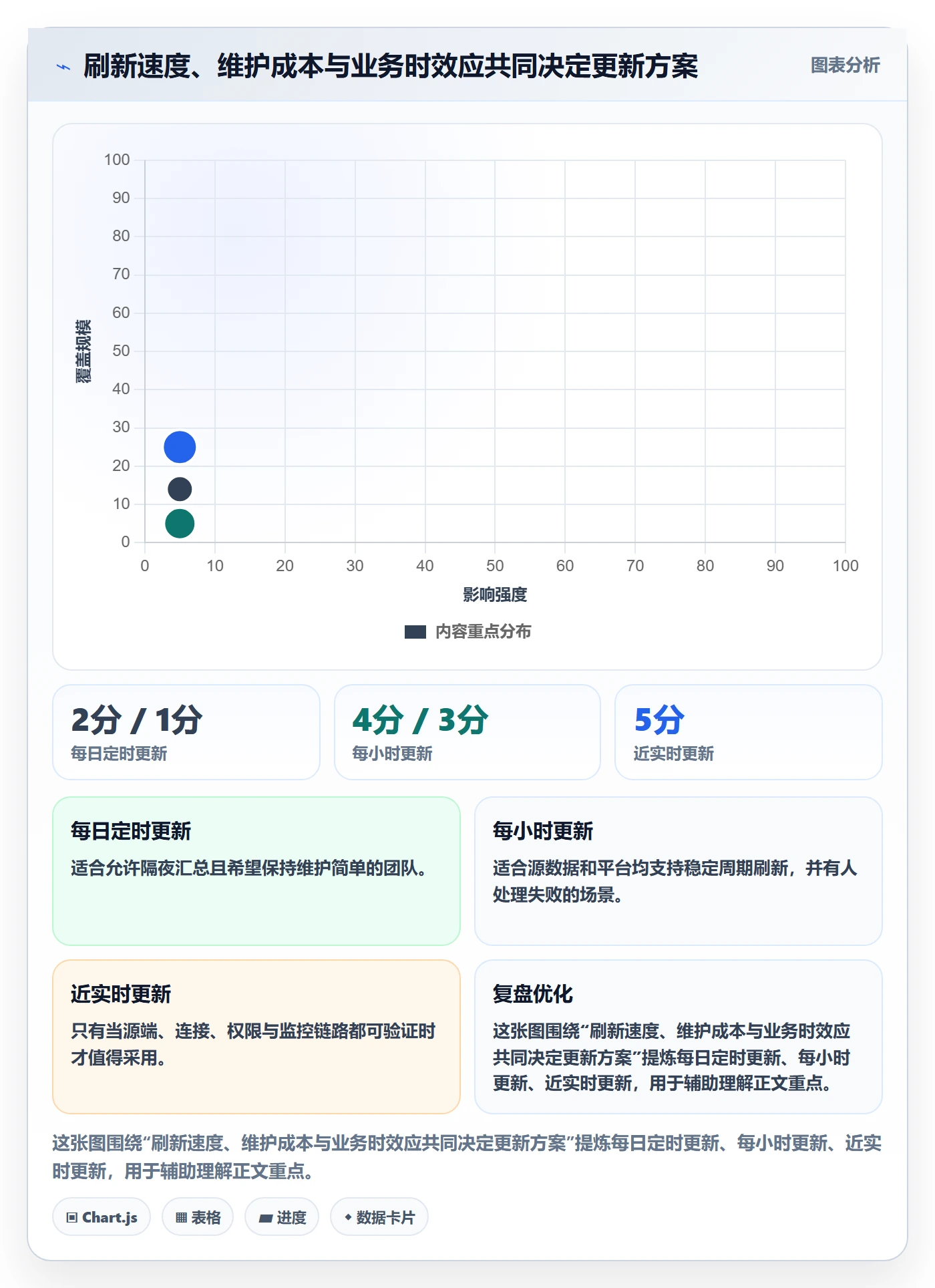Open the 复盘优化 summary card
Viewport: 935px width, 1288px height.
pos(679,1036)
